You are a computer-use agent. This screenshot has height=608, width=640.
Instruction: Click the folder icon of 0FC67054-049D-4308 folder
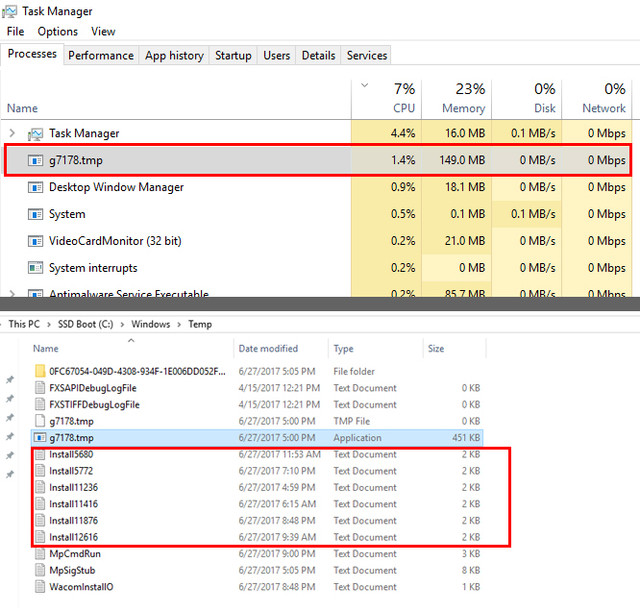pos(40,371)
